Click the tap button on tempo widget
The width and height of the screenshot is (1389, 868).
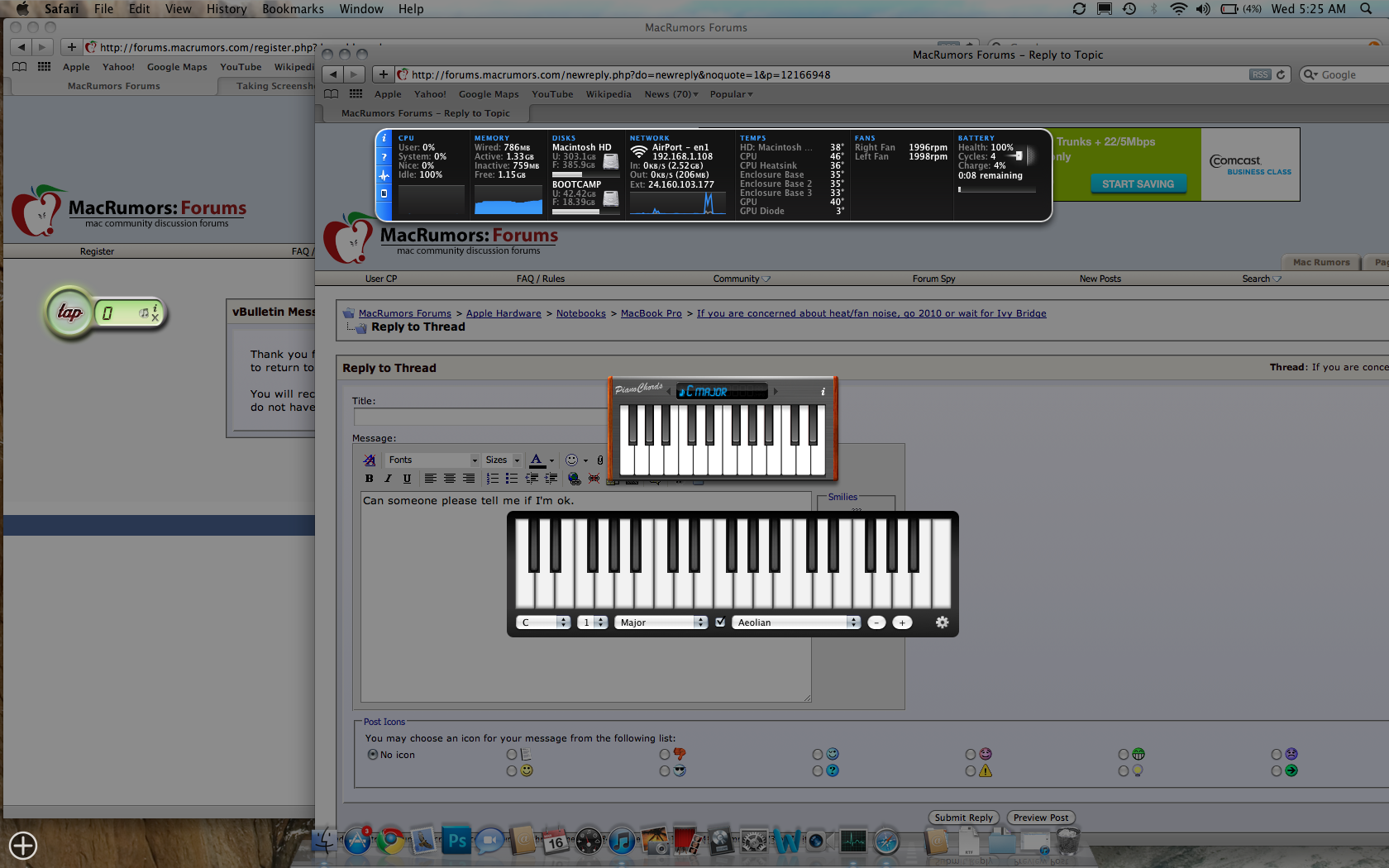pyautogui.click(x=69, y=312)
